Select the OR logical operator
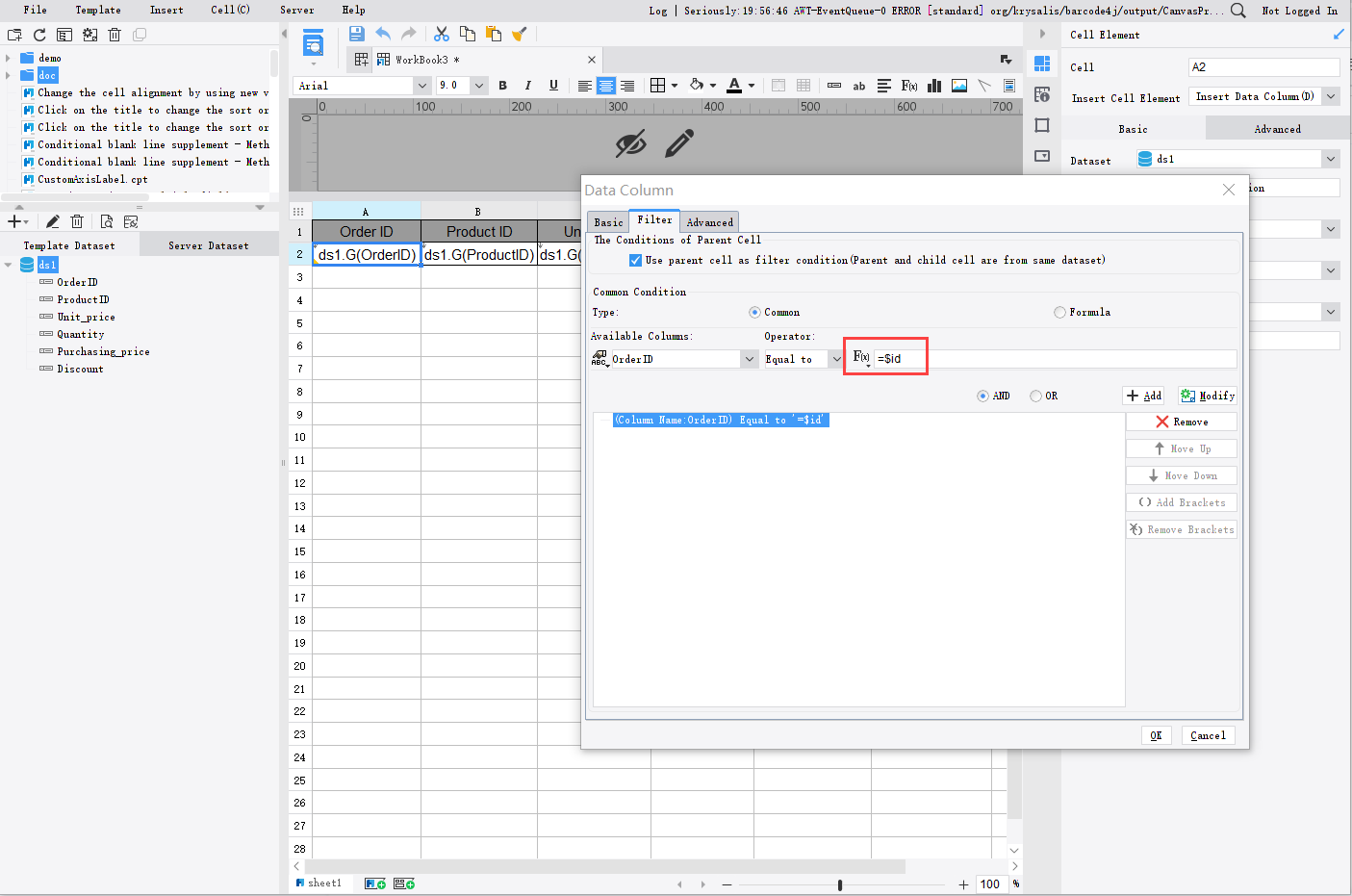 pos(1034,395)
